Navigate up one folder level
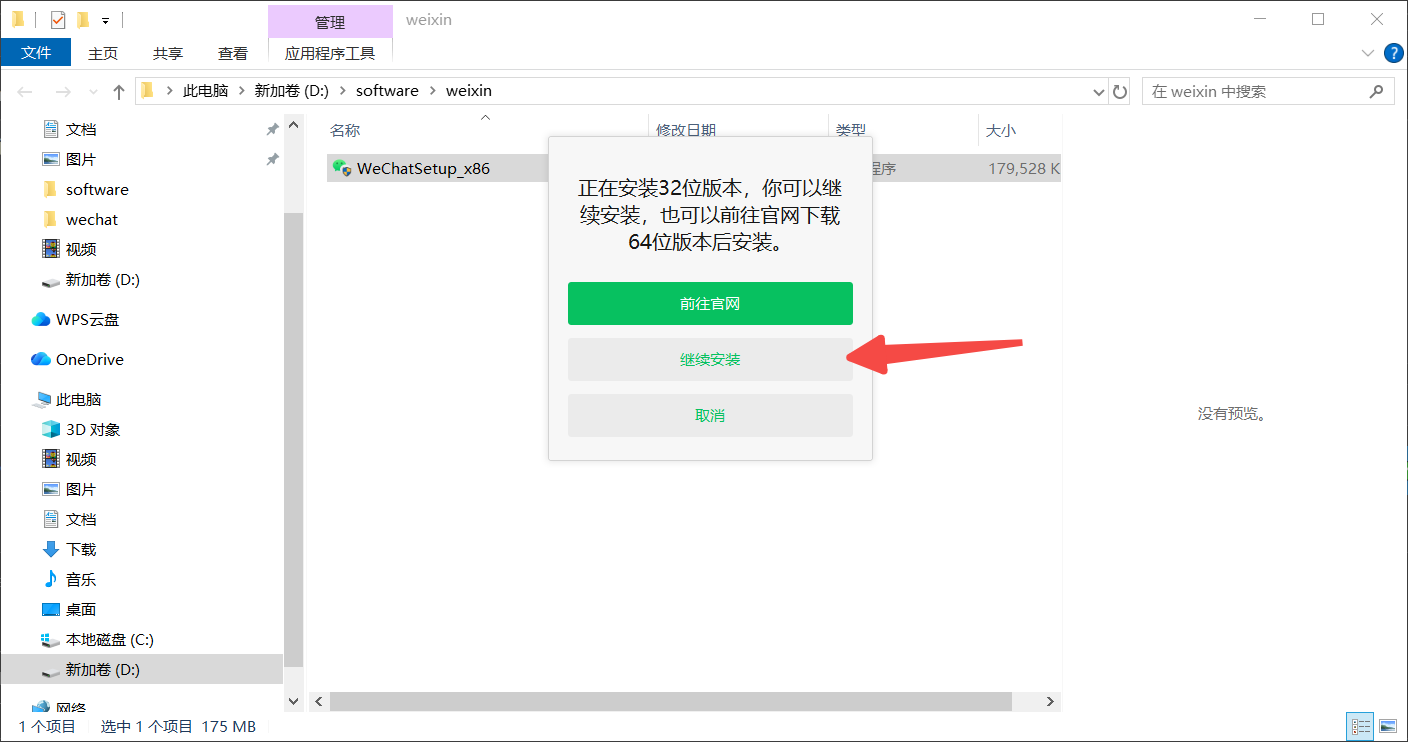1408x742 pixels. coord(119,92)
